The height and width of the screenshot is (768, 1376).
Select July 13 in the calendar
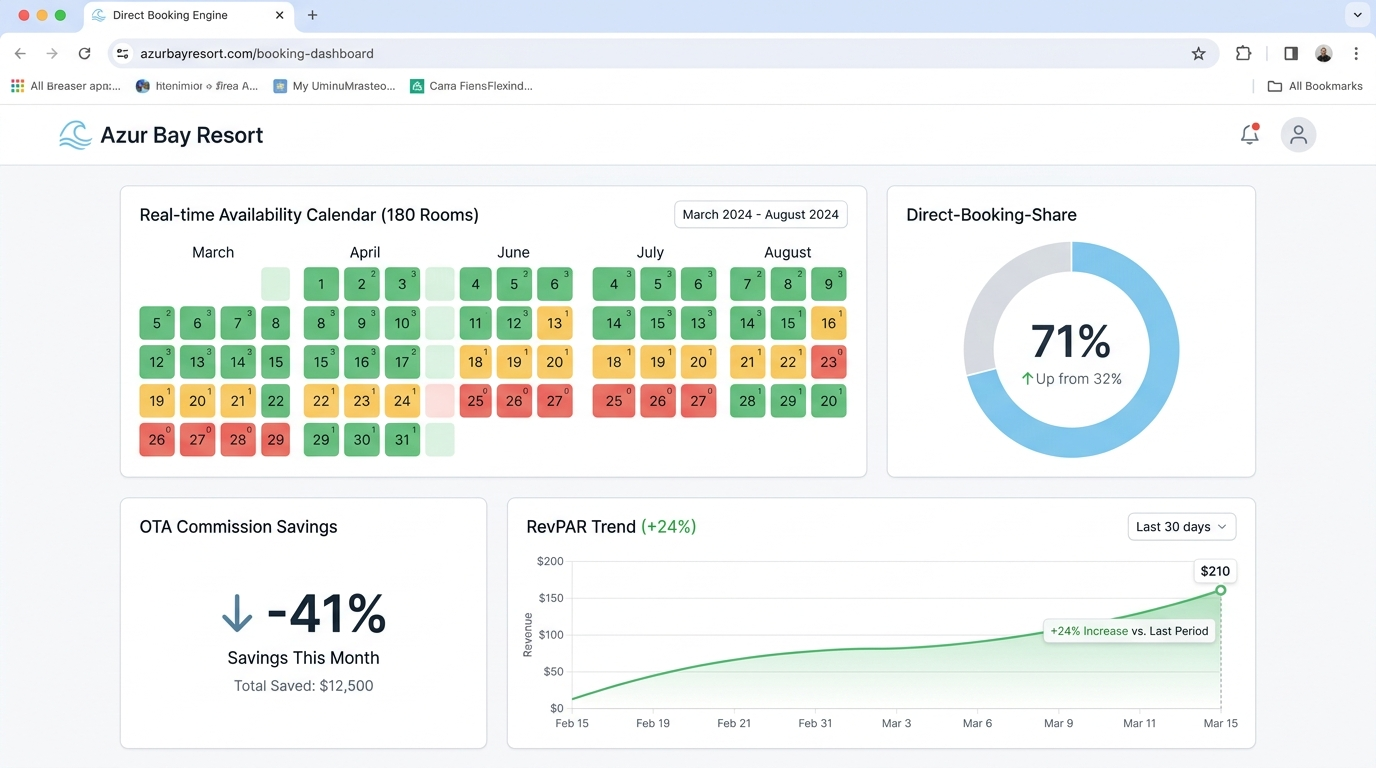click(698, 323)
